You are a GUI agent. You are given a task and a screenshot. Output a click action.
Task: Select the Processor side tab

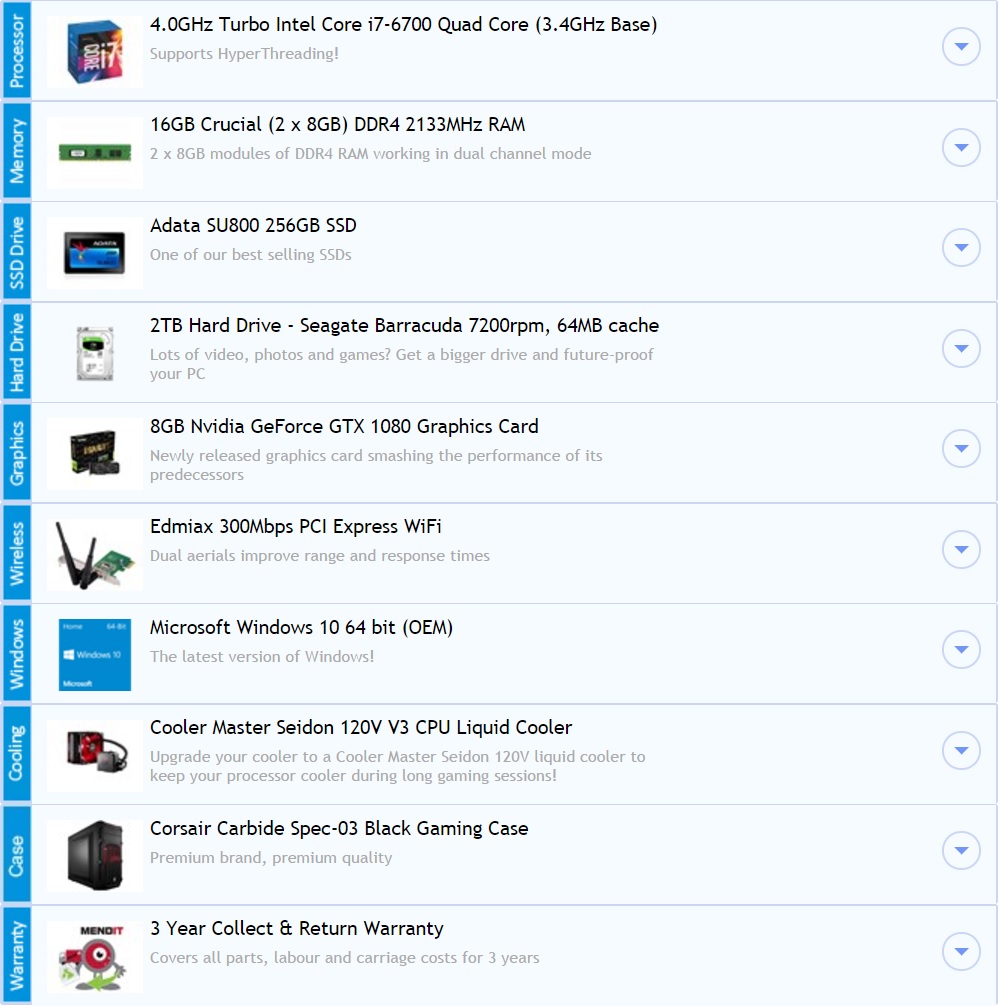[x=16, y=50]
